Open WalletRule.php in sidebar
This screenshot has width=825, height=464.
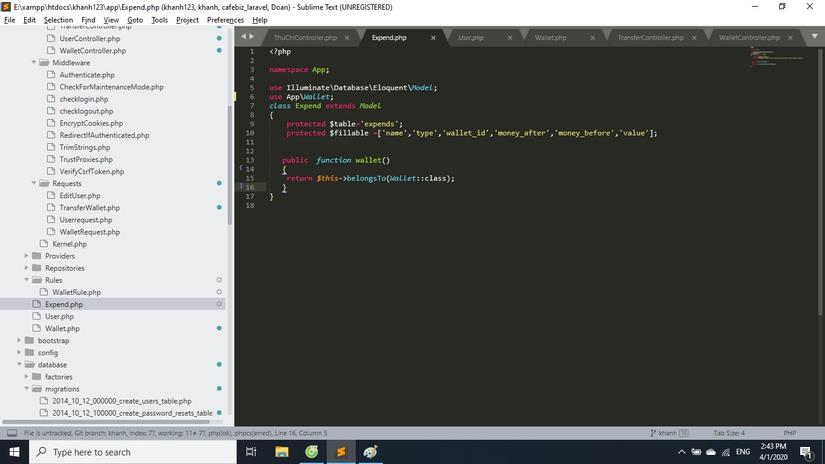pyautogui.click(x=76, y=292)
